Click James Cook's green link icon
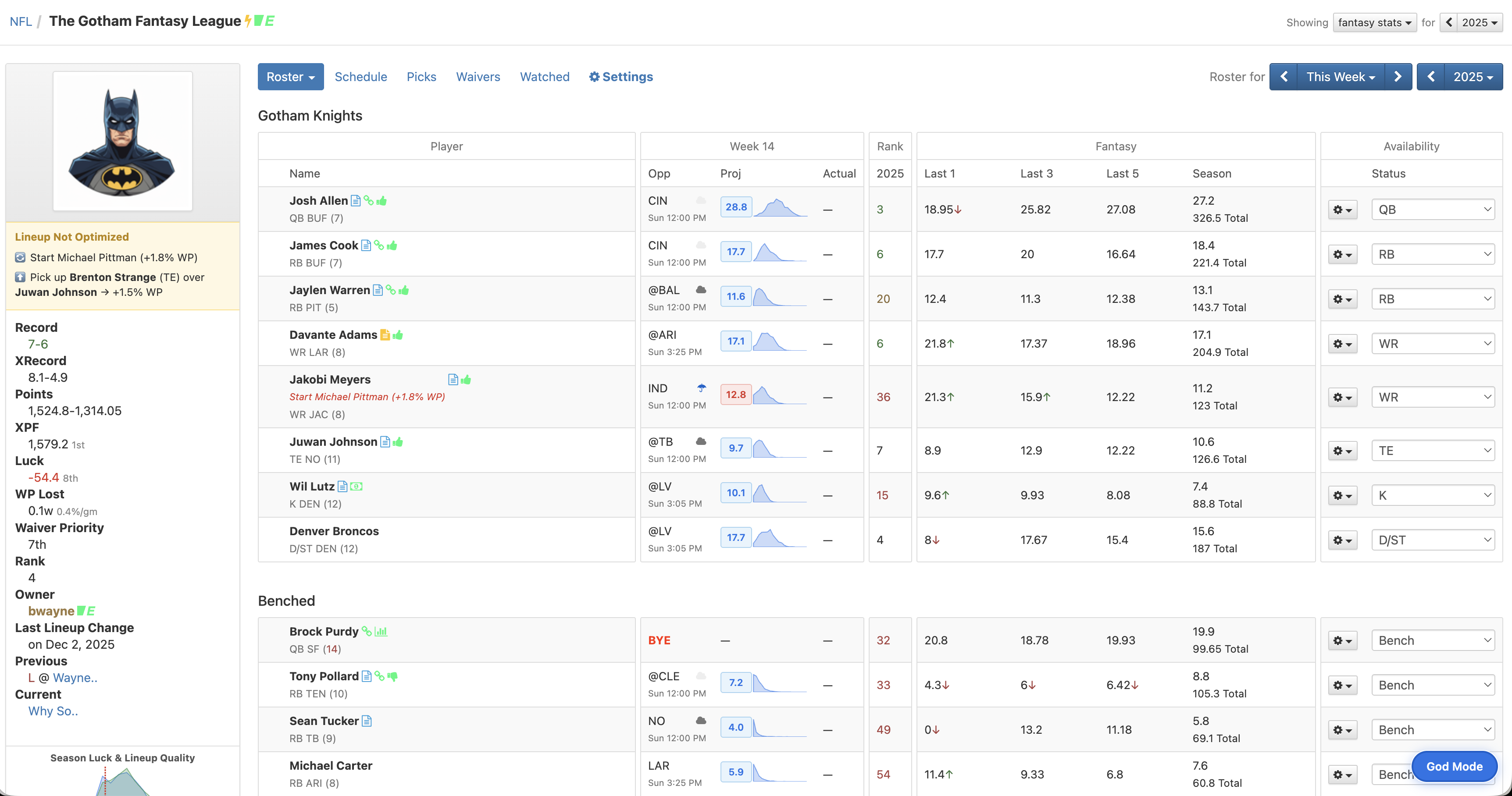 click(378, 245)
